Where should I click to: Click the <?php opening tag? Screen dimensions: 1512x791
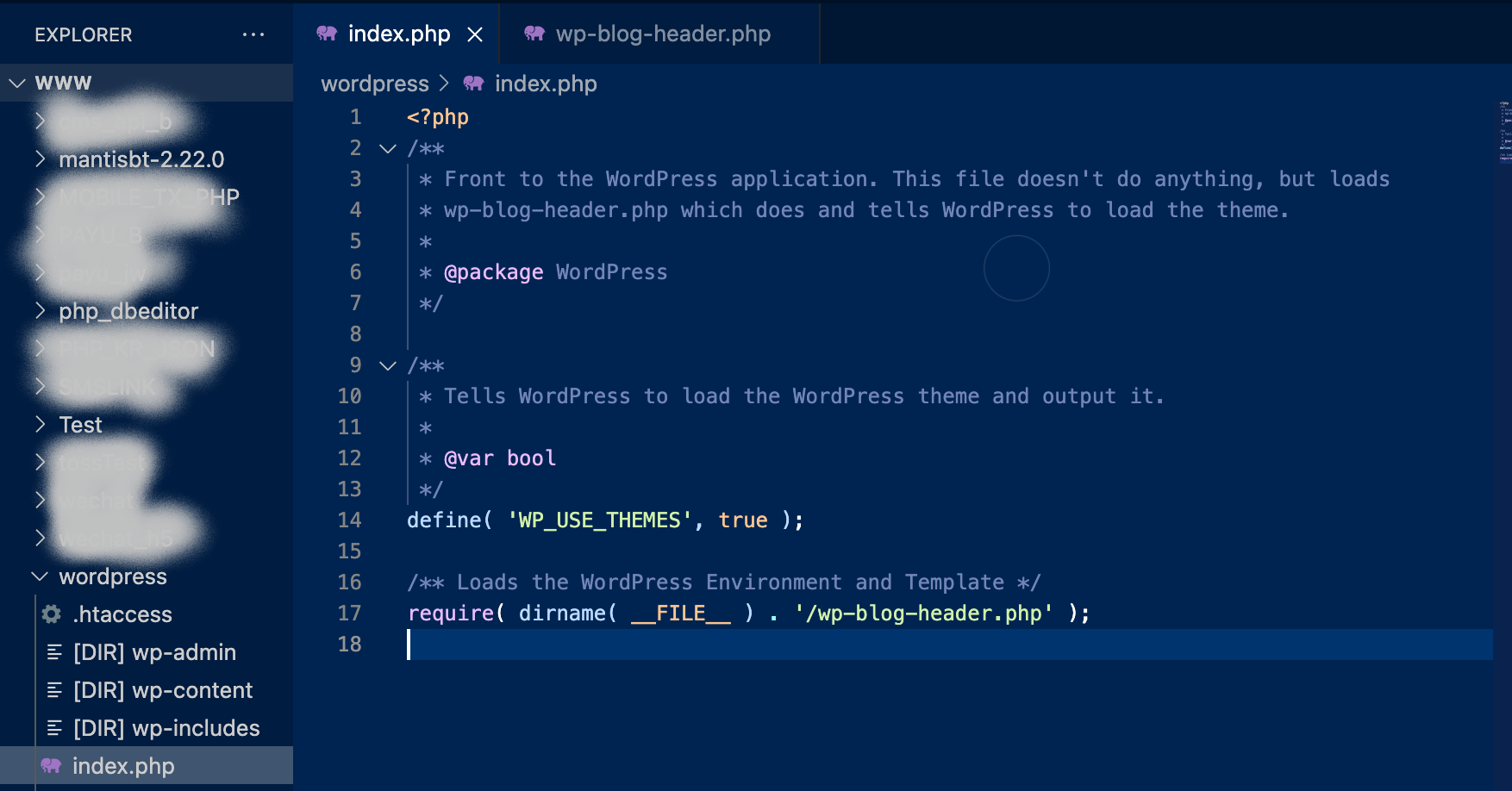[438, 117]
